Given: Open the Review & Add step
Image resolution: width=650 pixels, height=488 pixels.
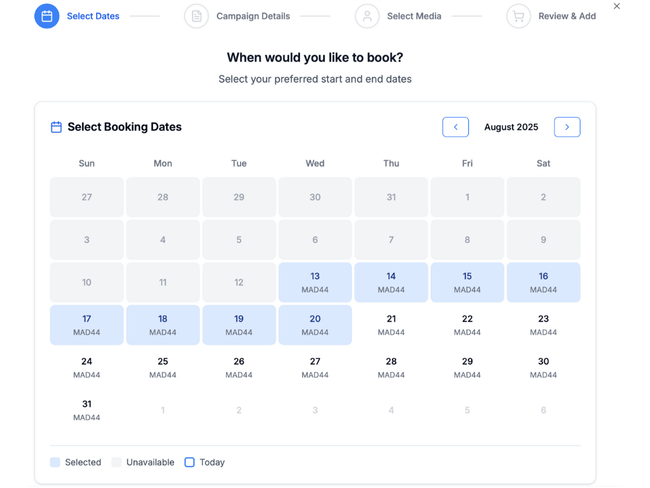Looking at the screenshot, I should click(x=567, y=16).
